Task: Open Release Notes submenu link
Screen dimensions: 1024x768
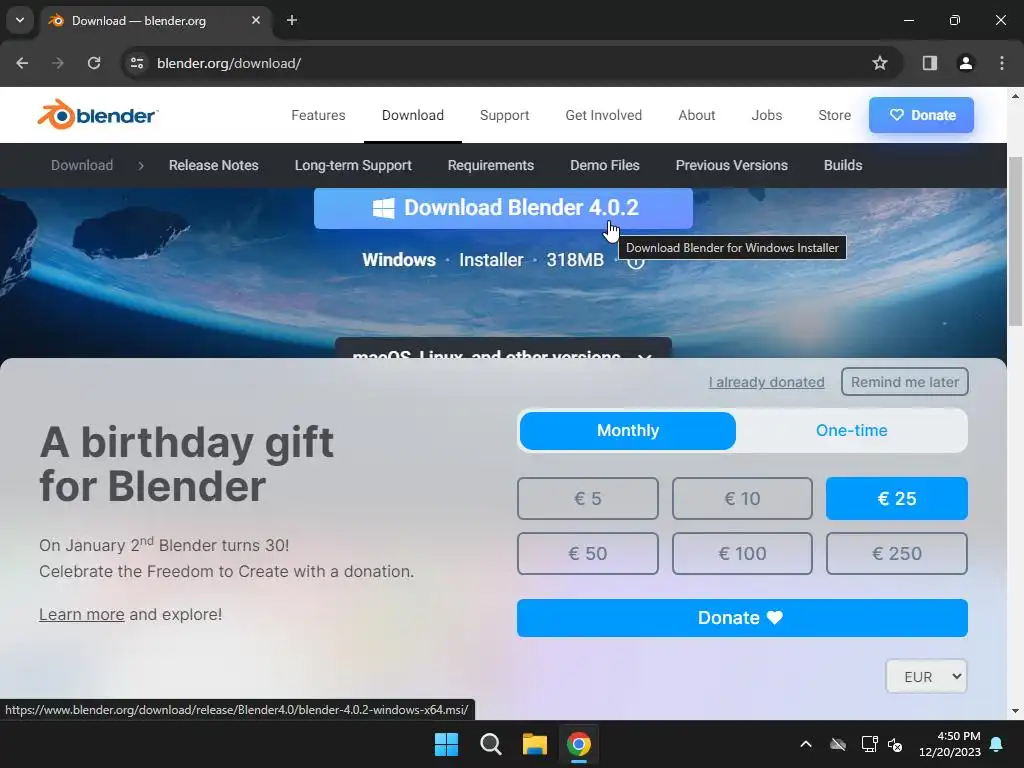Action: tap(214, 165)
